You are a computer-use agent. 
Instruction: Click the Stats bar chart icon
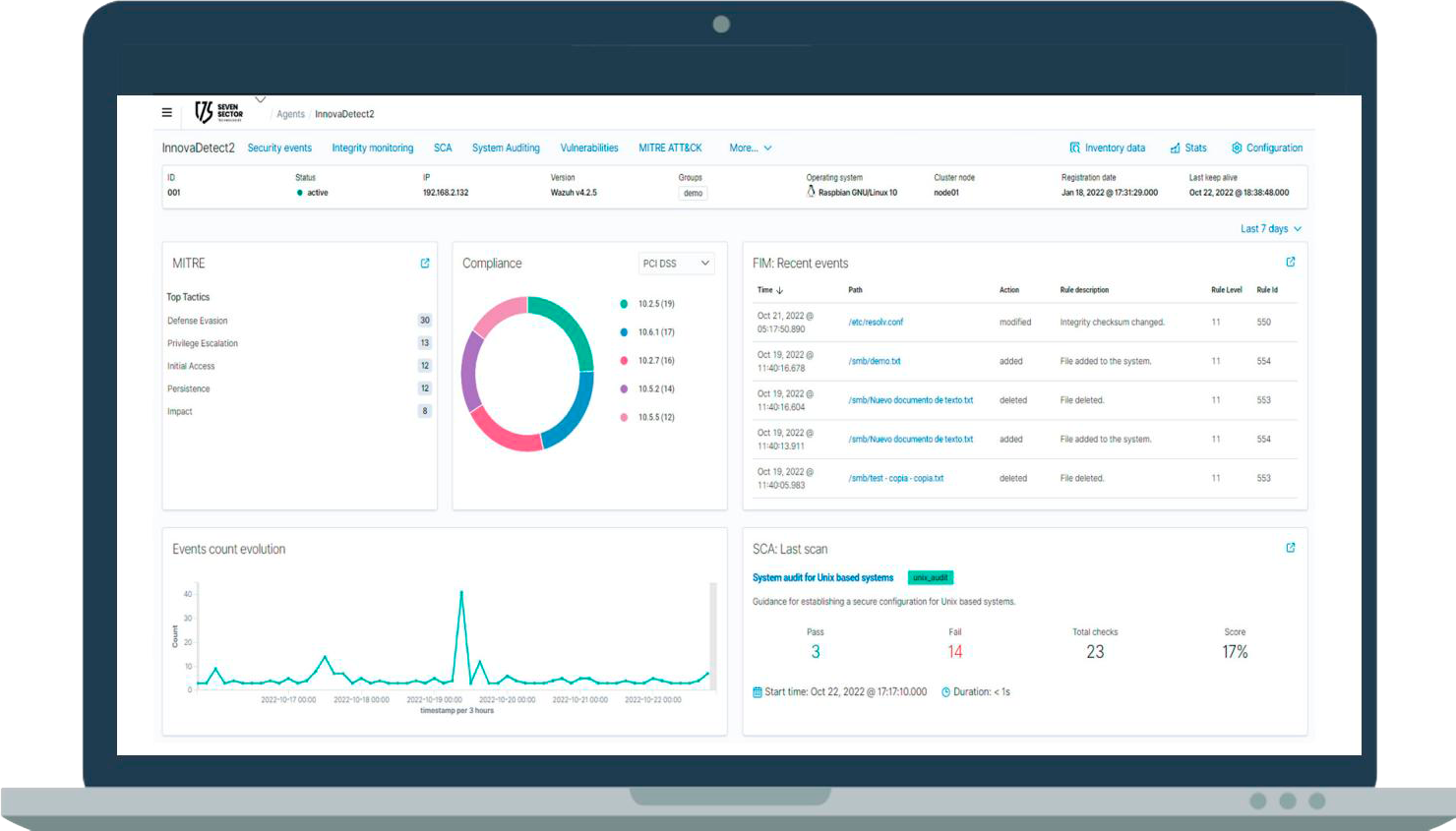(1175, 148)
